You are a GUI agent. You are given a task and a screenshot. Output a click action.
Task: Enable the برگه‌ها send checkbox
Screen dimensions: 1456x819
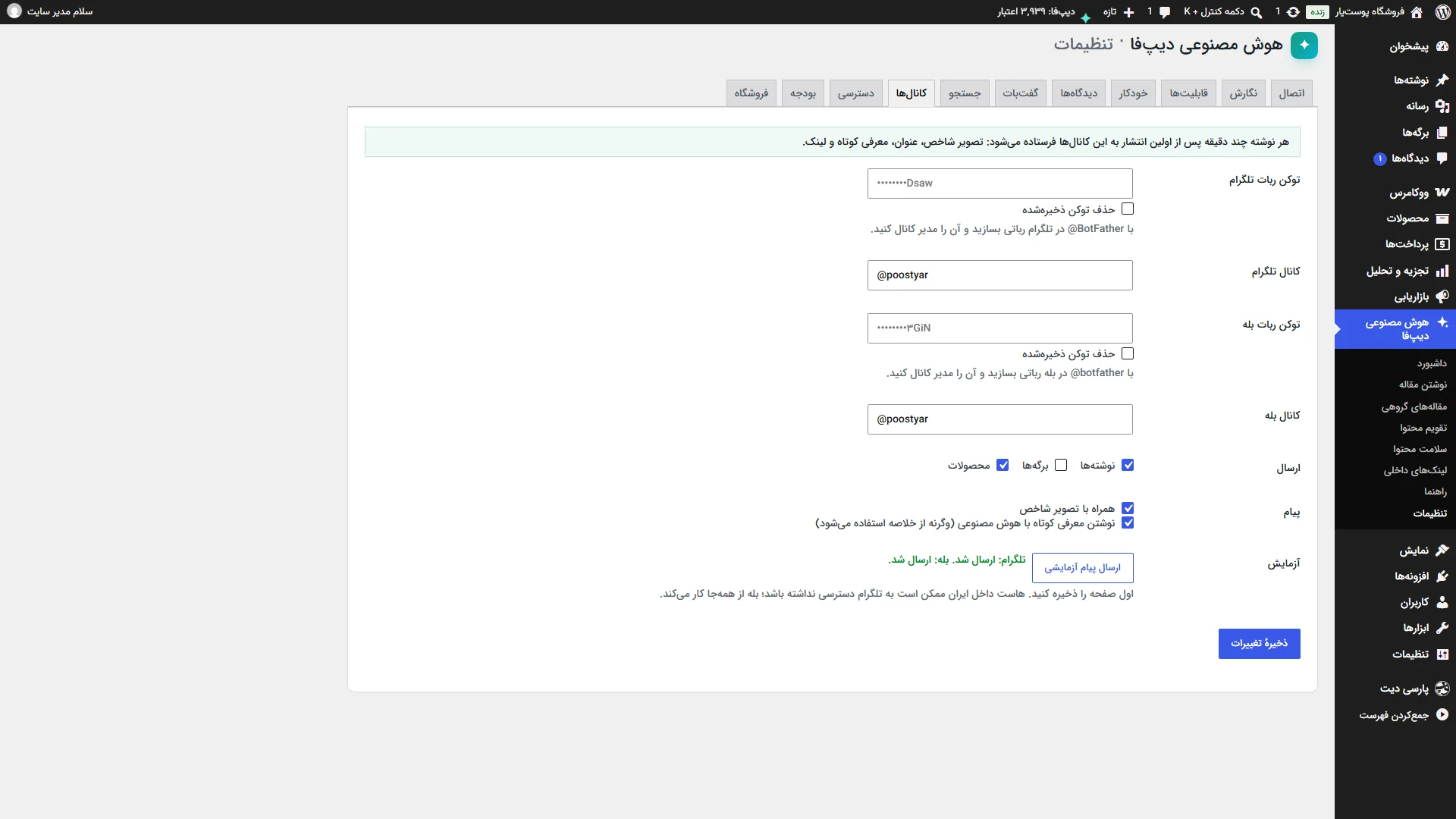click(1061, 465)
